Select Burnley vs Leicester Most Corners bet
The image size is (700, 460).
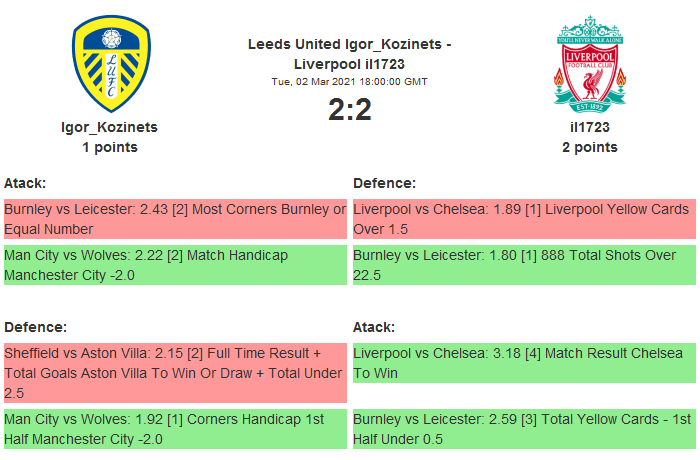pos(175,219)
